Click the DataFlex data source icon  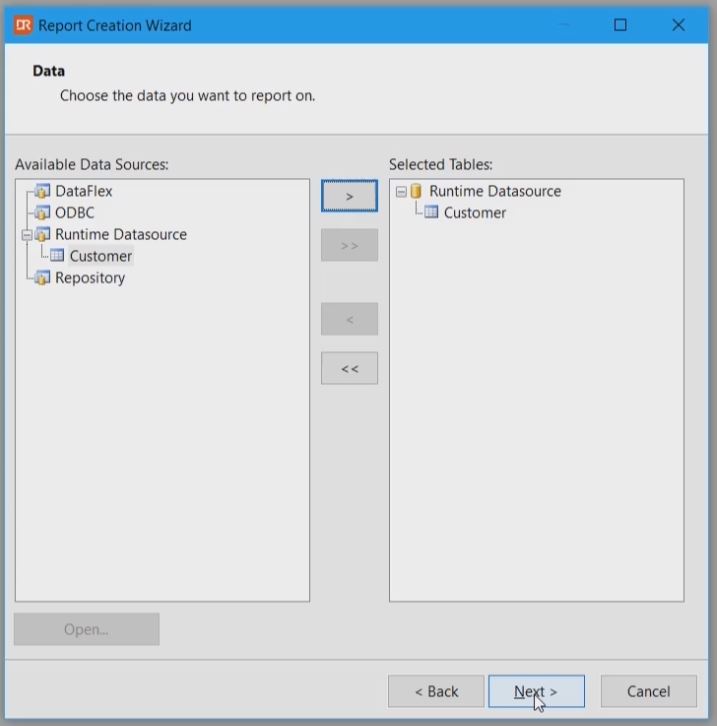tap(42, 191)
